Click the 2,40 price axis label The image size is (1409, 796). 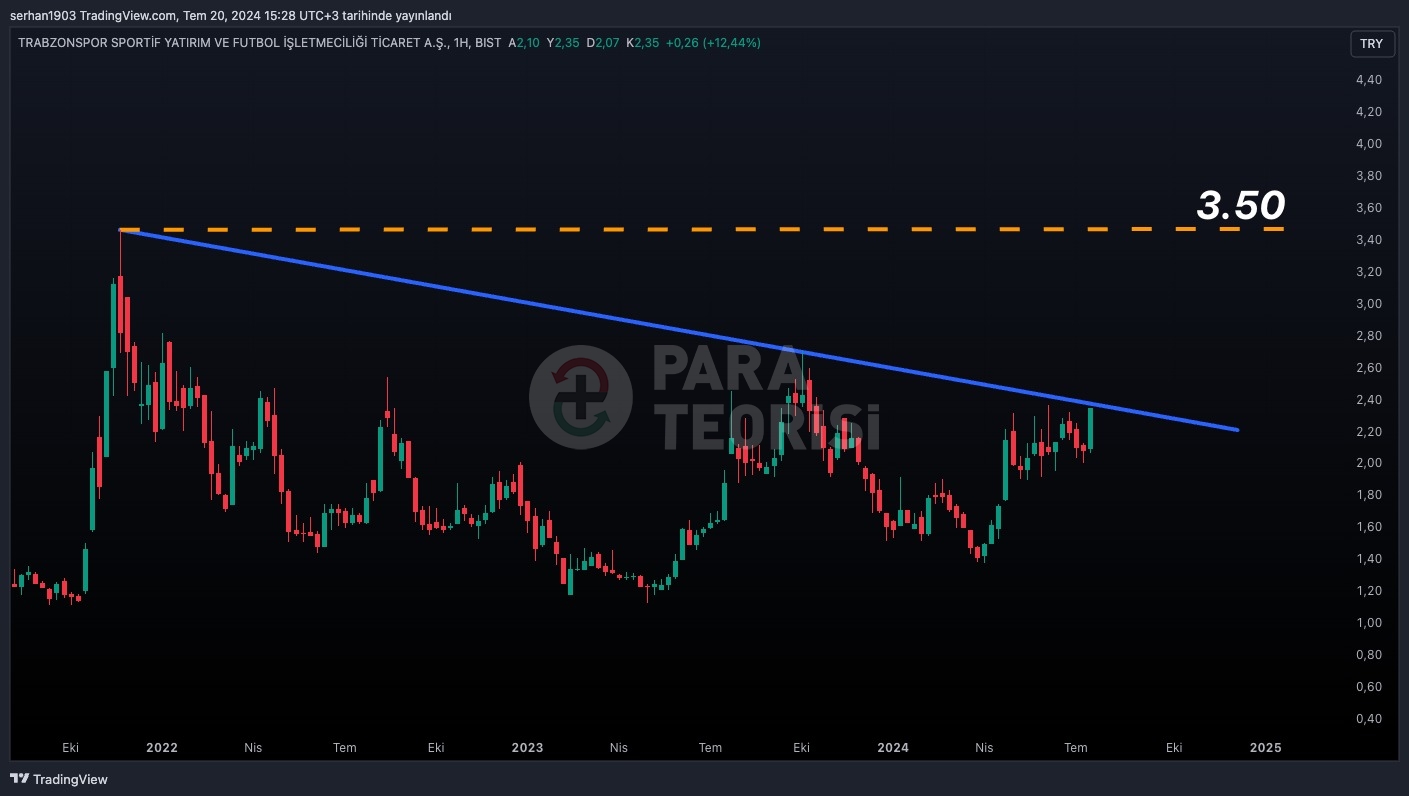(x=1369, y=400)
